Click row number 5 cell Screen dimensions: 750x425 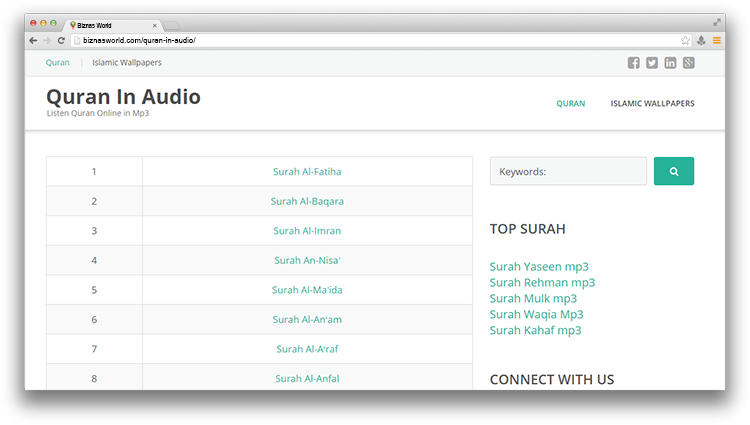[94, 290]
